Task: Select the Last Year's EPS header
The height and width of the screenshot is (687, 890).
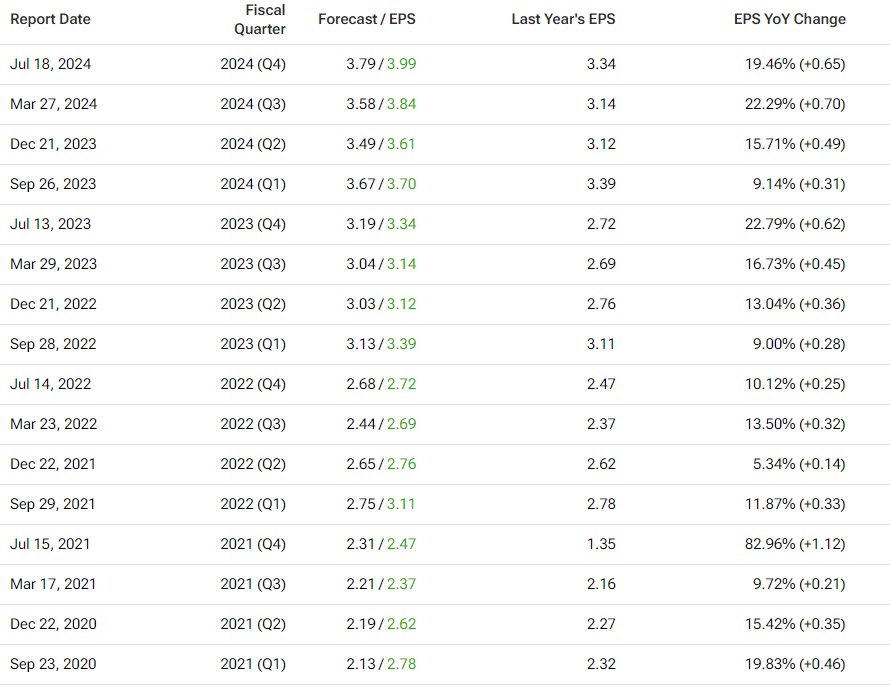Action: tap(563, 19)
